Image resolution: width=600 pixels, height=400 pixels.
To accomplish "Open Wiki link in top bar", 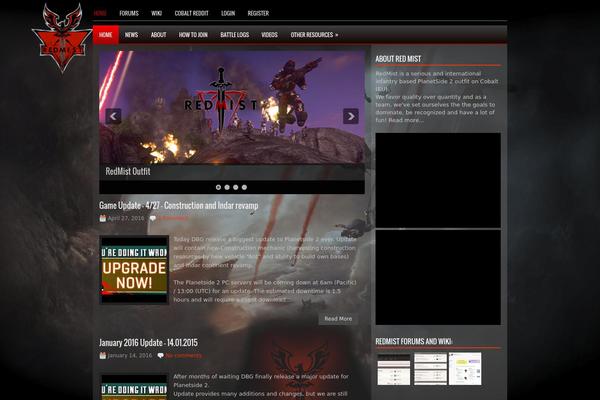I will click(157, 13).
